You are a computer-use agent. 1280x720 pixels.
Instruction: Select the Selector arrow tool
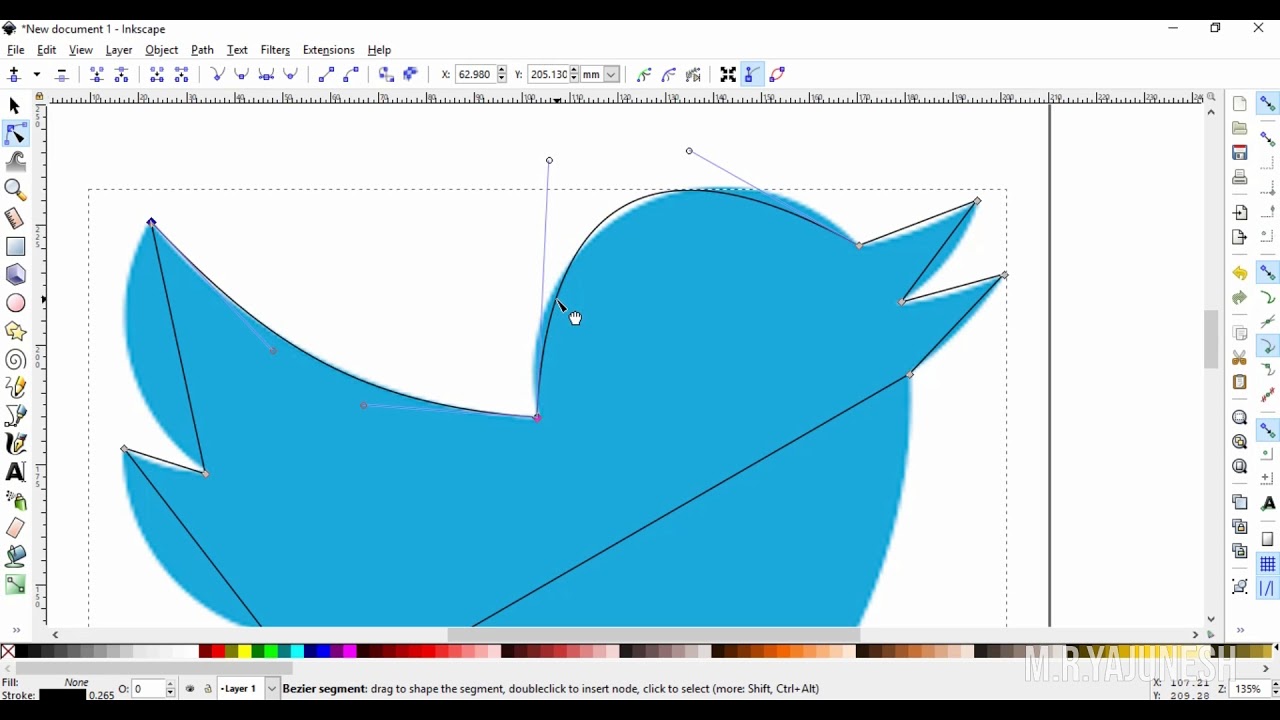(15, 106)
